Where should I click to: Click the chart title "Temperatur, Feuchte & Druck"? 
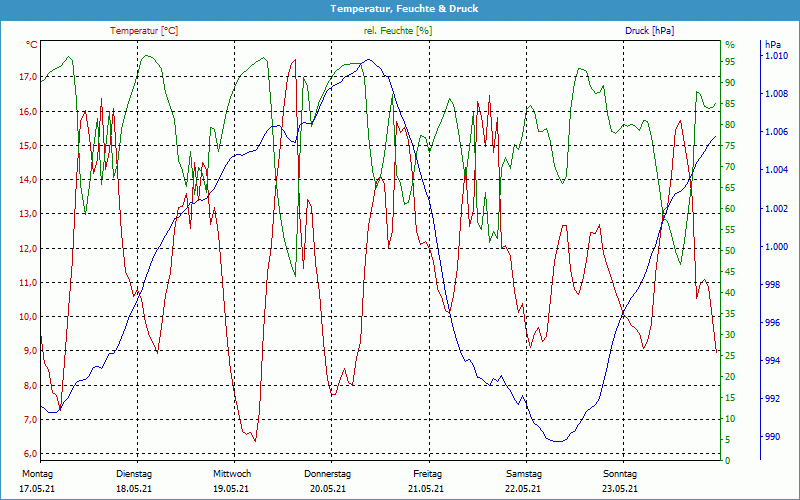point(404,9)
